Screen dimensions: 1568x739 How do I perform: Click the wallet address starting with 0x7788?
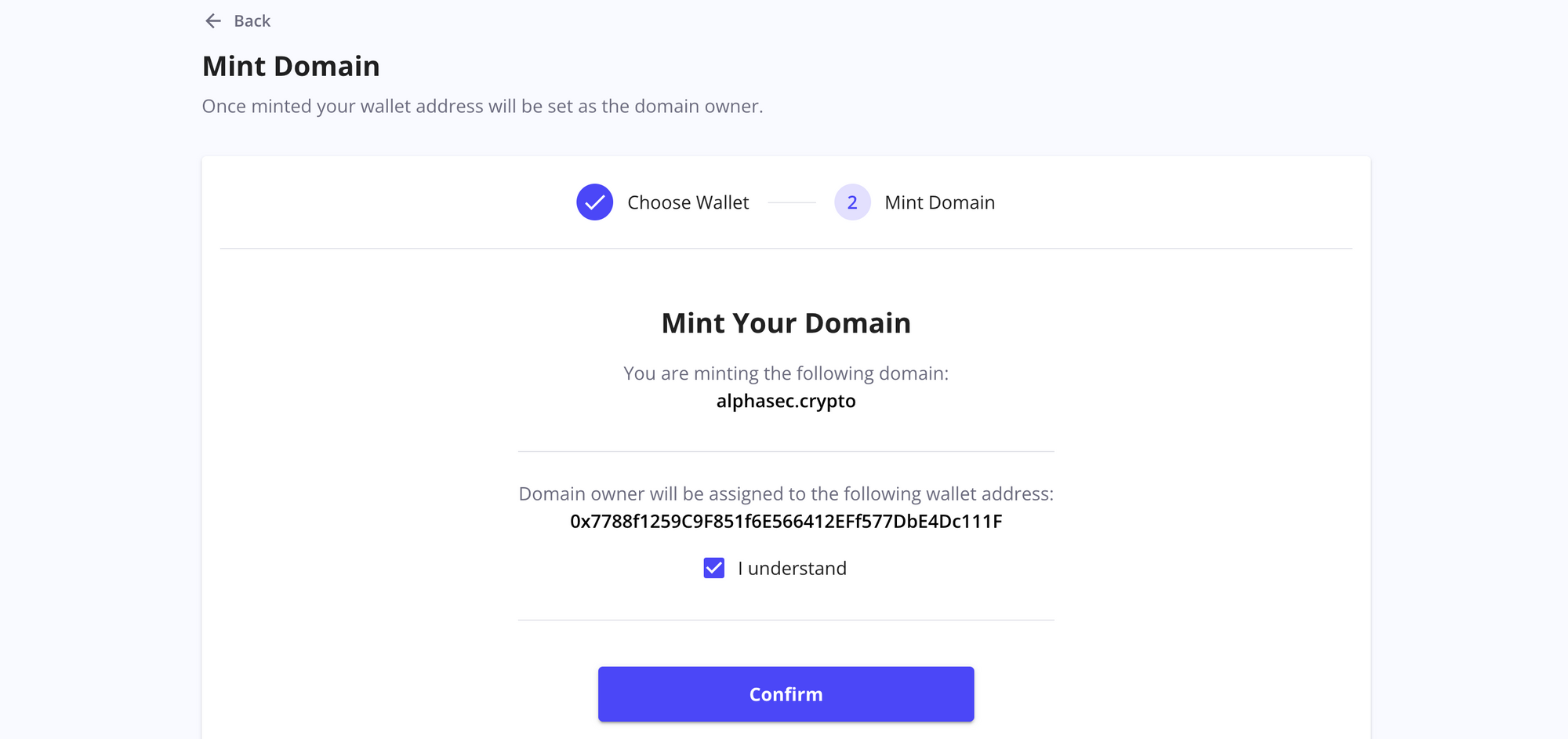click(x=786, y=521)
